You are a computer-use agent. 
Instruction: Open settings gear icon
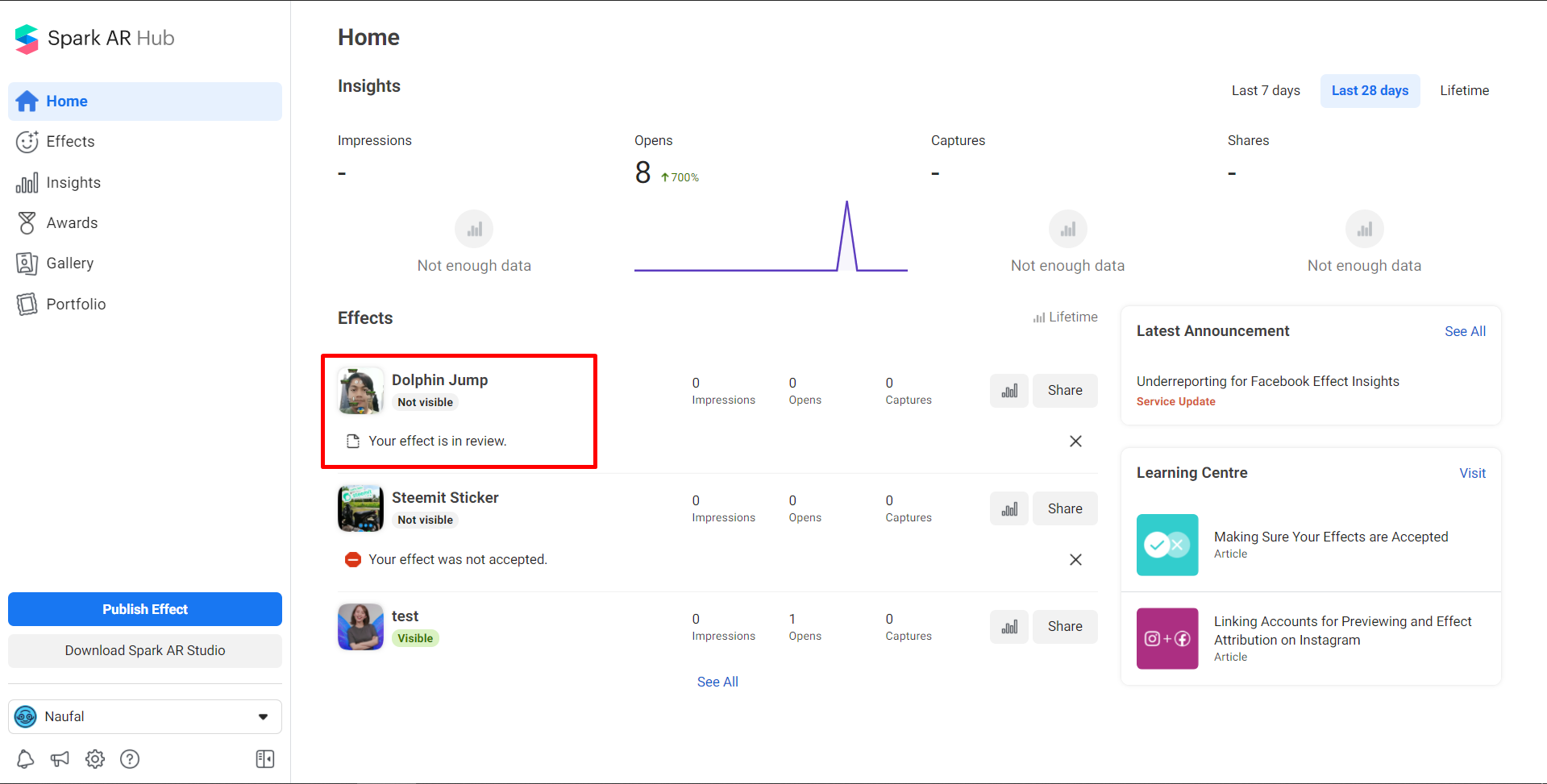pos(95,759)
